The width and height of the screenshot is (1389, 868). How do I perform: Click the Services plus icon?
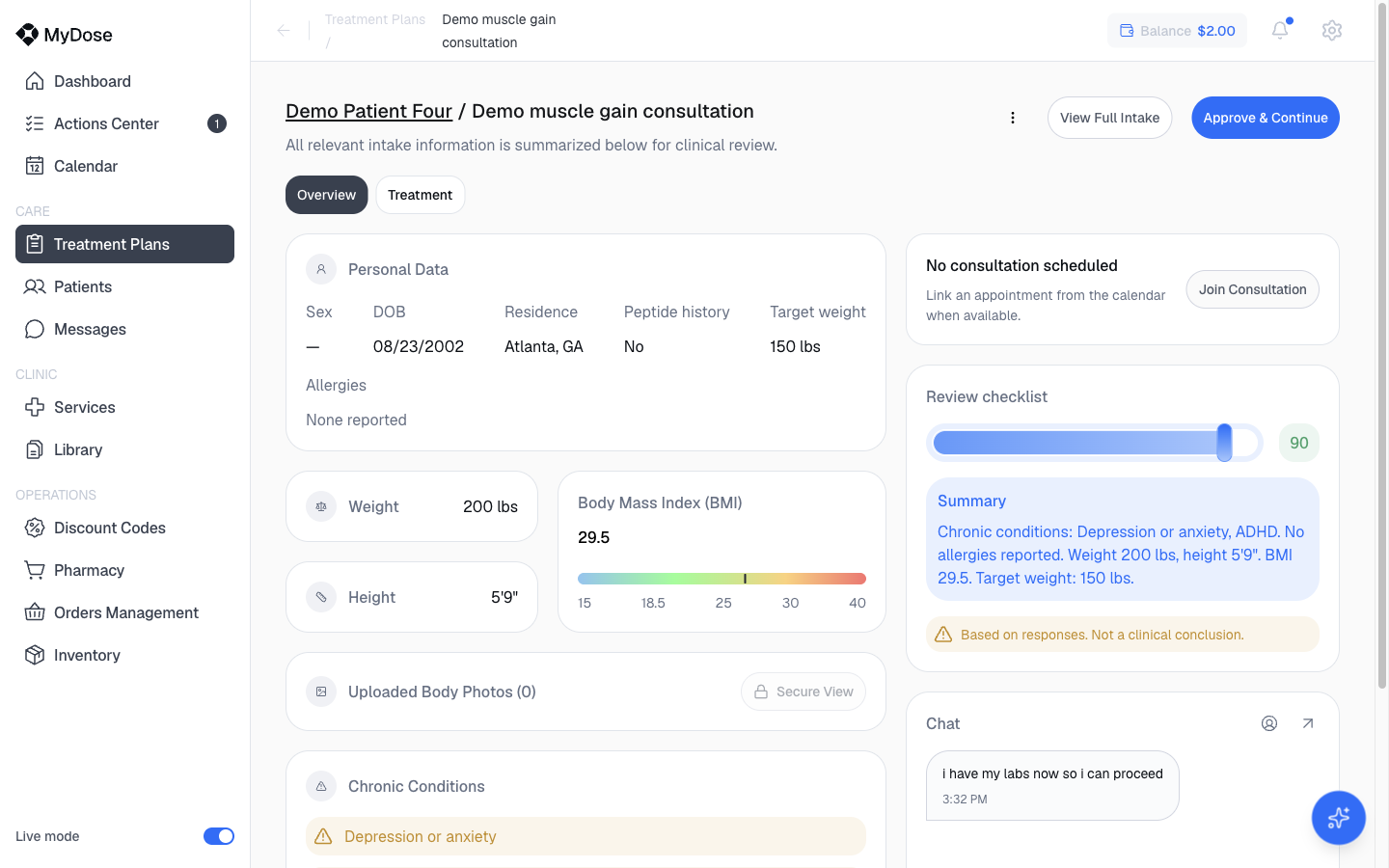35,407
